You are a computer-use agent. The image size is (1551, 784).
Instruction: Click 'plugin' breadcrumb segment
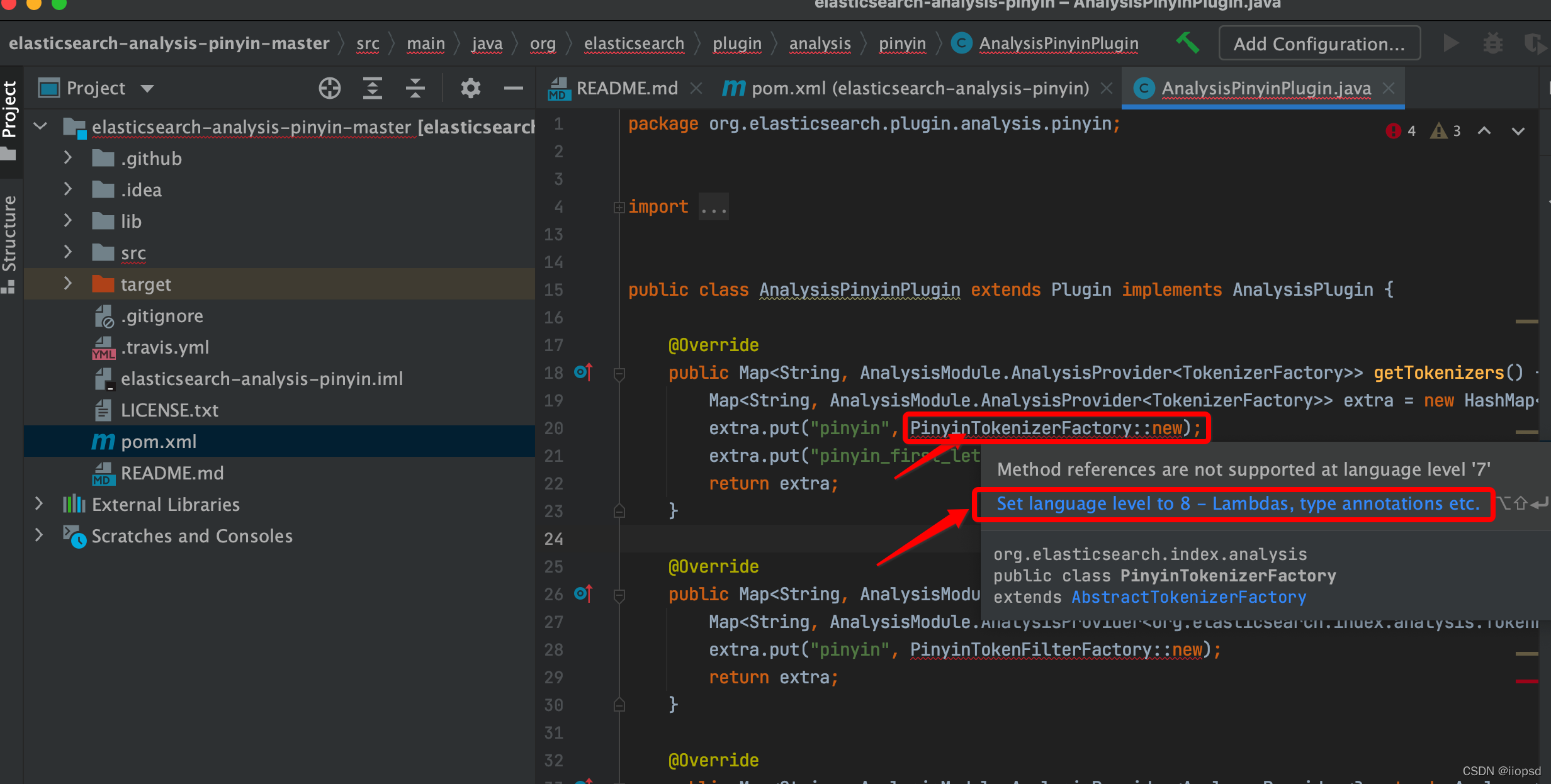pyautogui.click(x=737, y=43)
